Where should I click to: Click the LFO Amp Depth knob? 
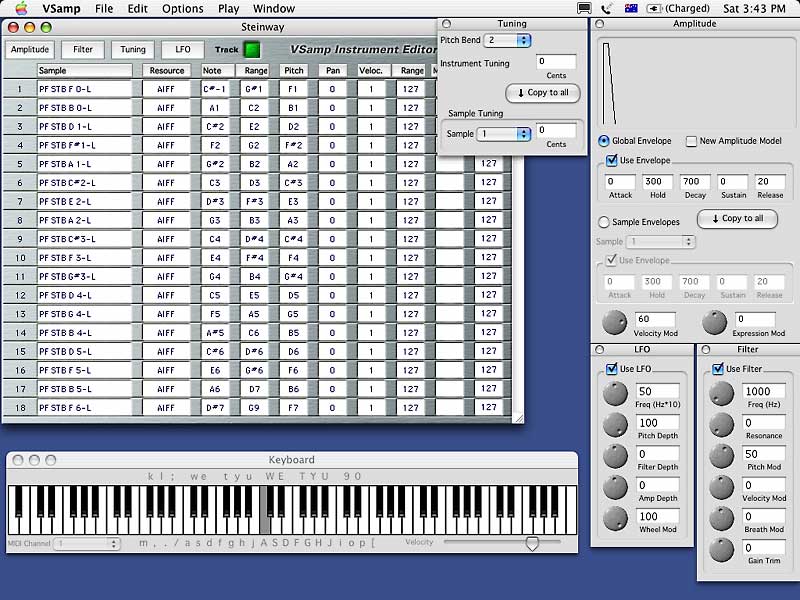pos(615,487)
